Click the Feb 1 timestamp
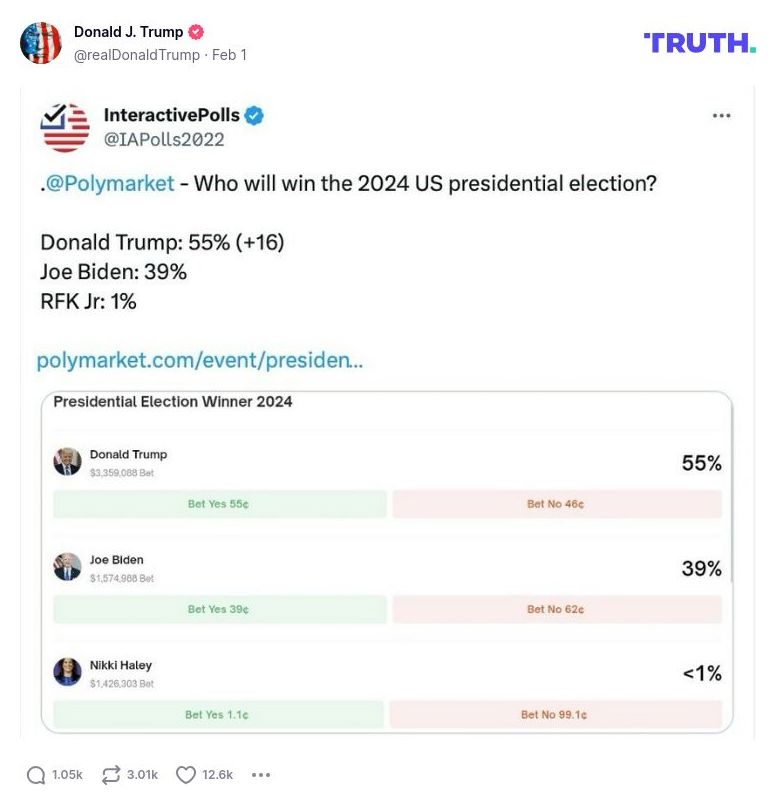 coord(231,55)
